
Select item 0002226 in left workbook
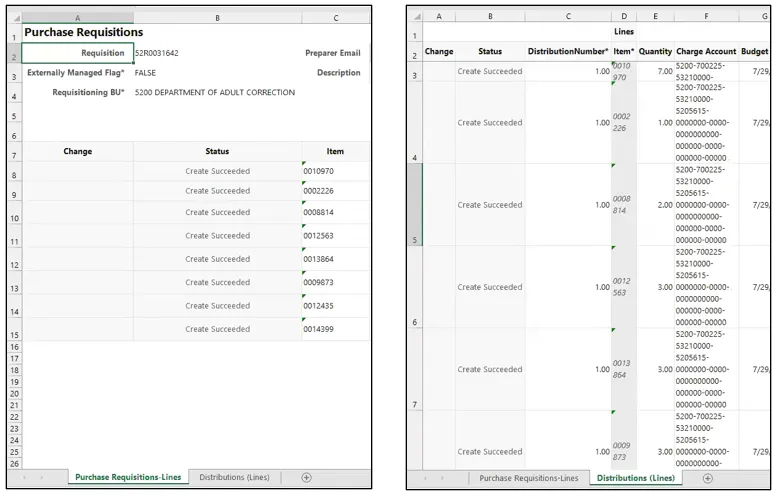coord(336,191)
